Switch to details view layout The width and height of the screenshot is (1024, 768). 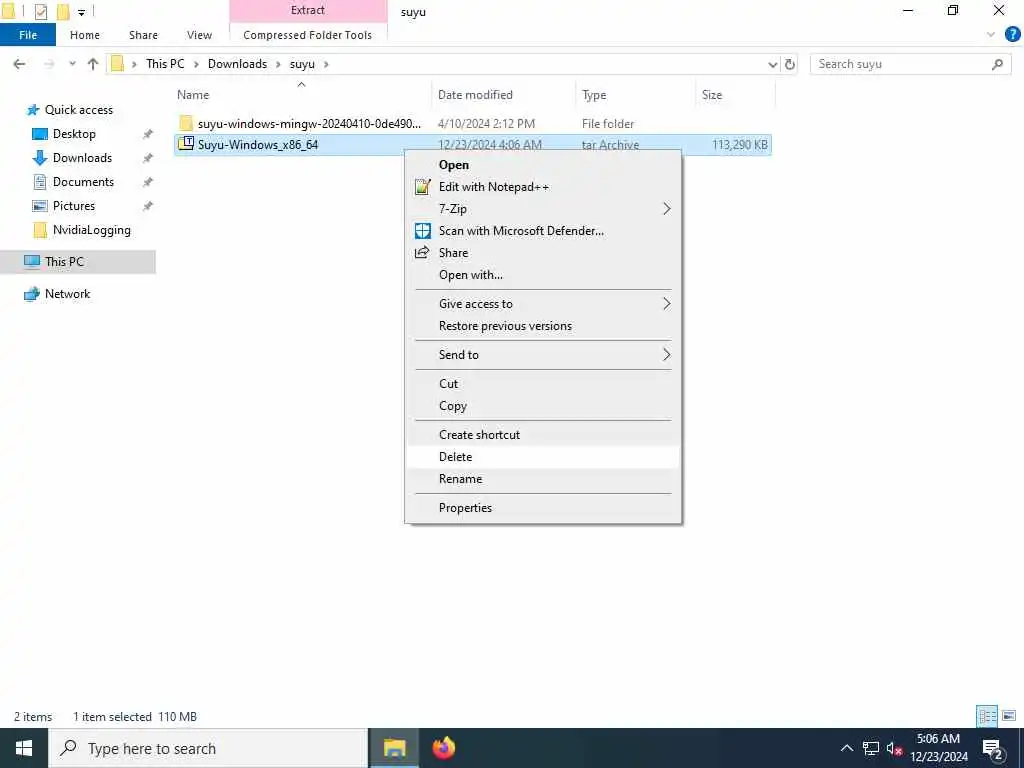[x=987, y=716]
